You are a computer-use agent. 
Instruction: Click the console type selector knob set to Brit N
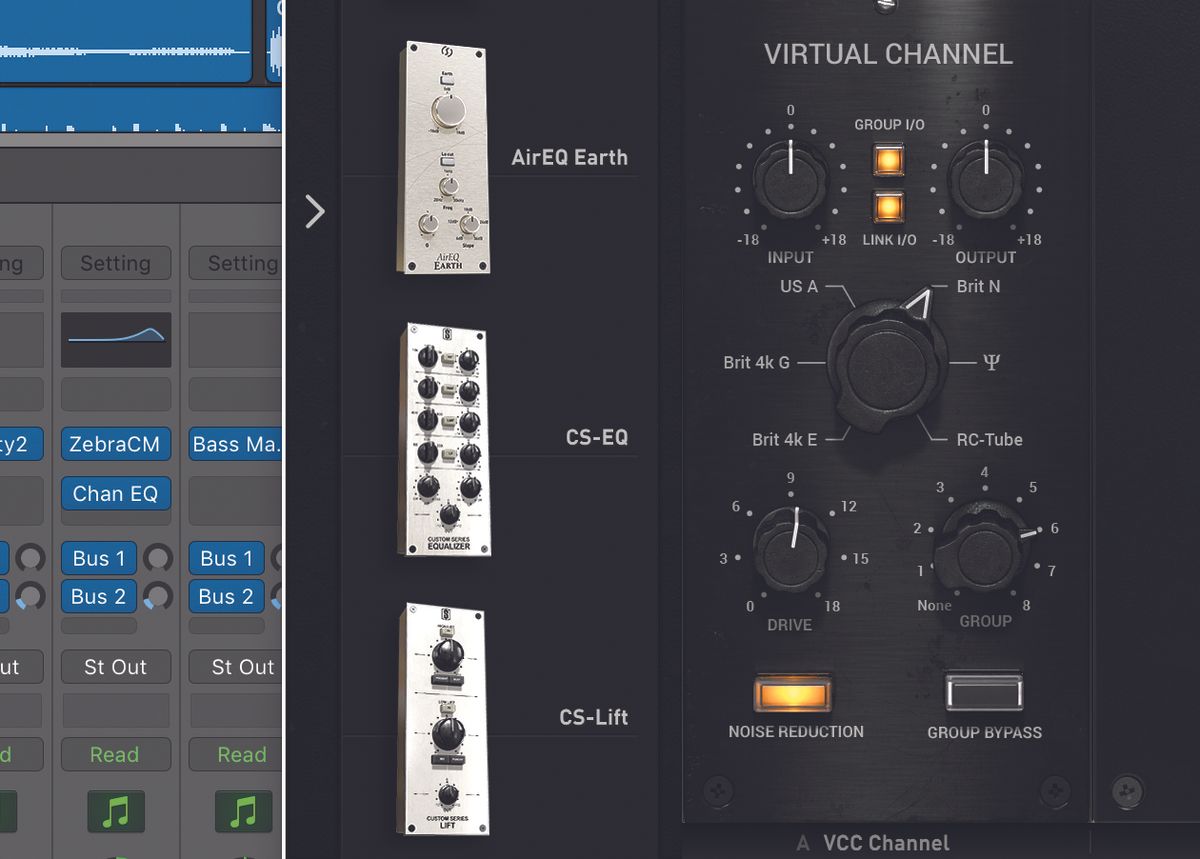(885, 367)
